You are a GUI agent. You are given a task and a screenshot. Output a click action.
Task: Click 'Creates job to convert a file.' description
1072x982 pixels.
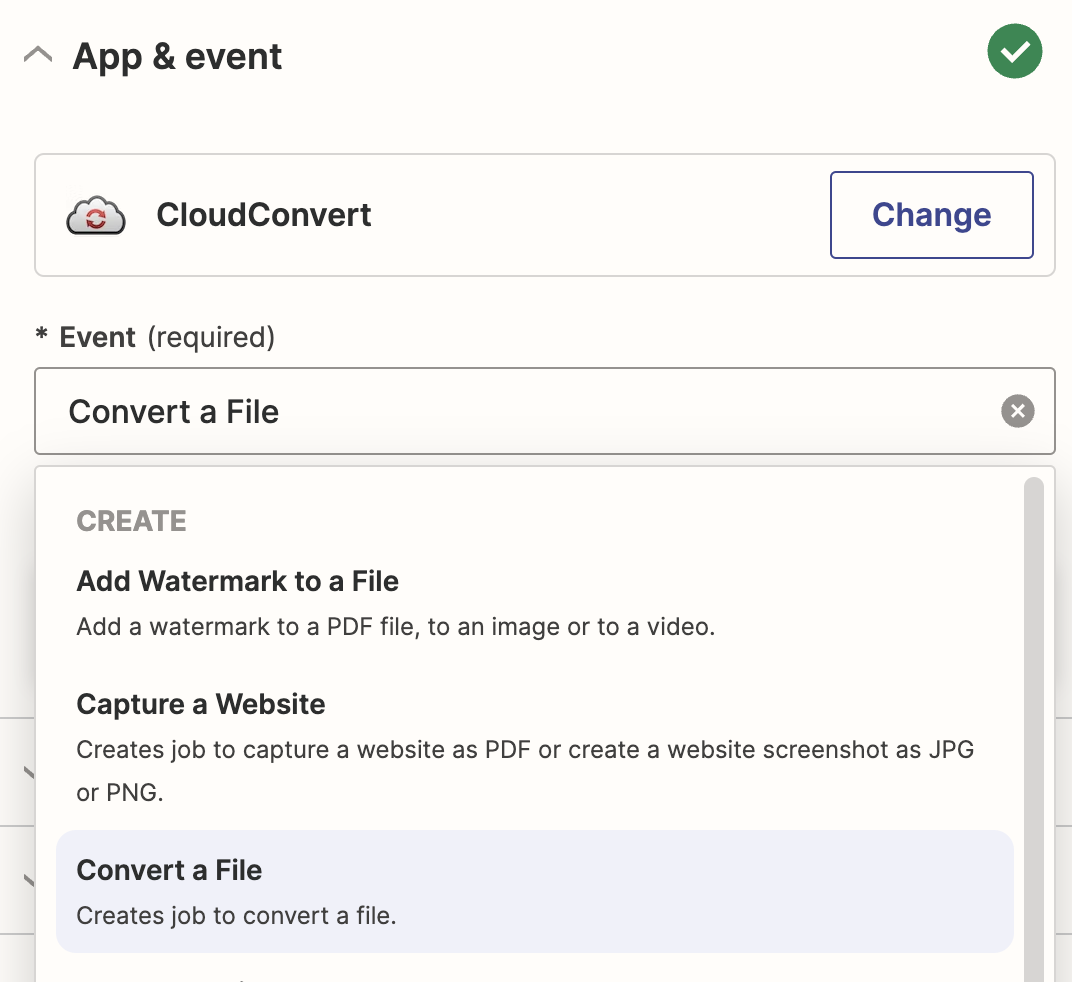coord(237,916)
